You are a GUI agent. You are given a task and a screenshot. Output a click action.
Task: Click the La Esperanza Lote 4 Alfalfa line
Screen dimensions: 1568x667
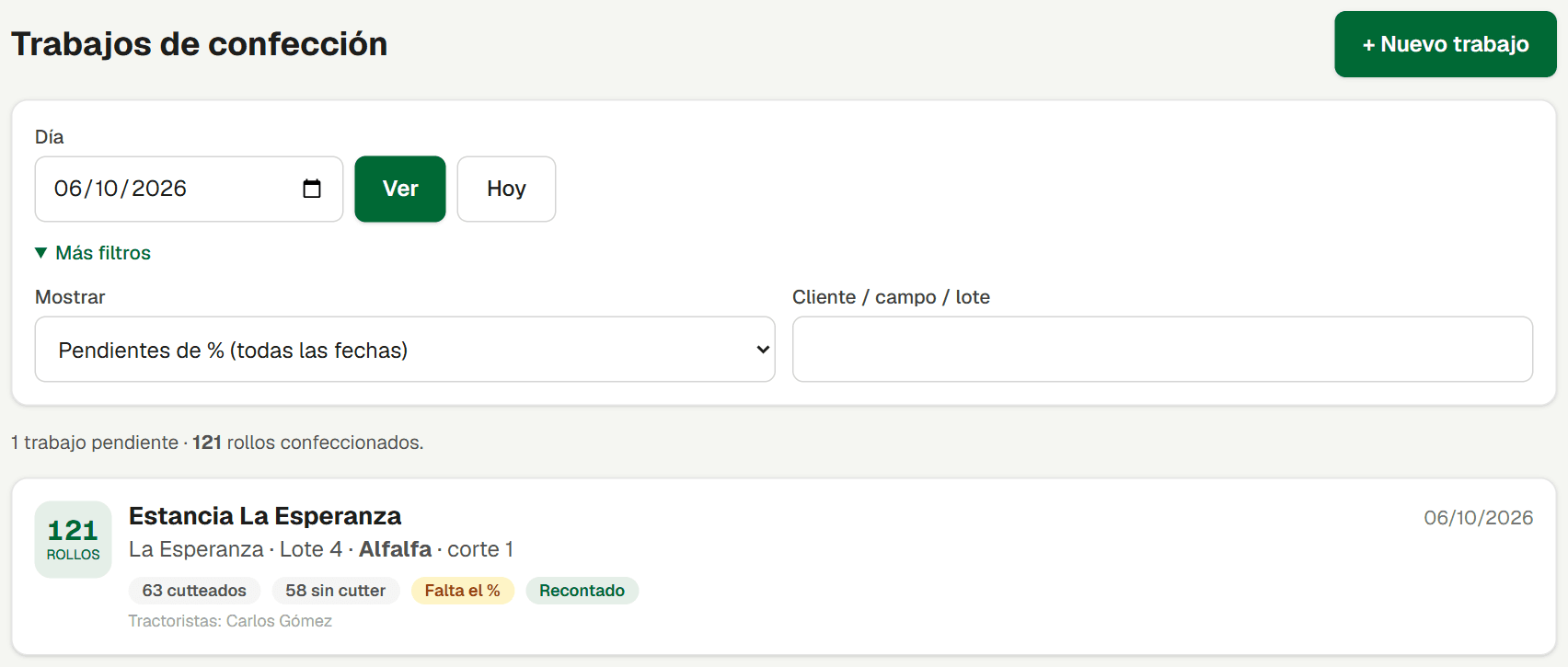click(x=321, y=549)
